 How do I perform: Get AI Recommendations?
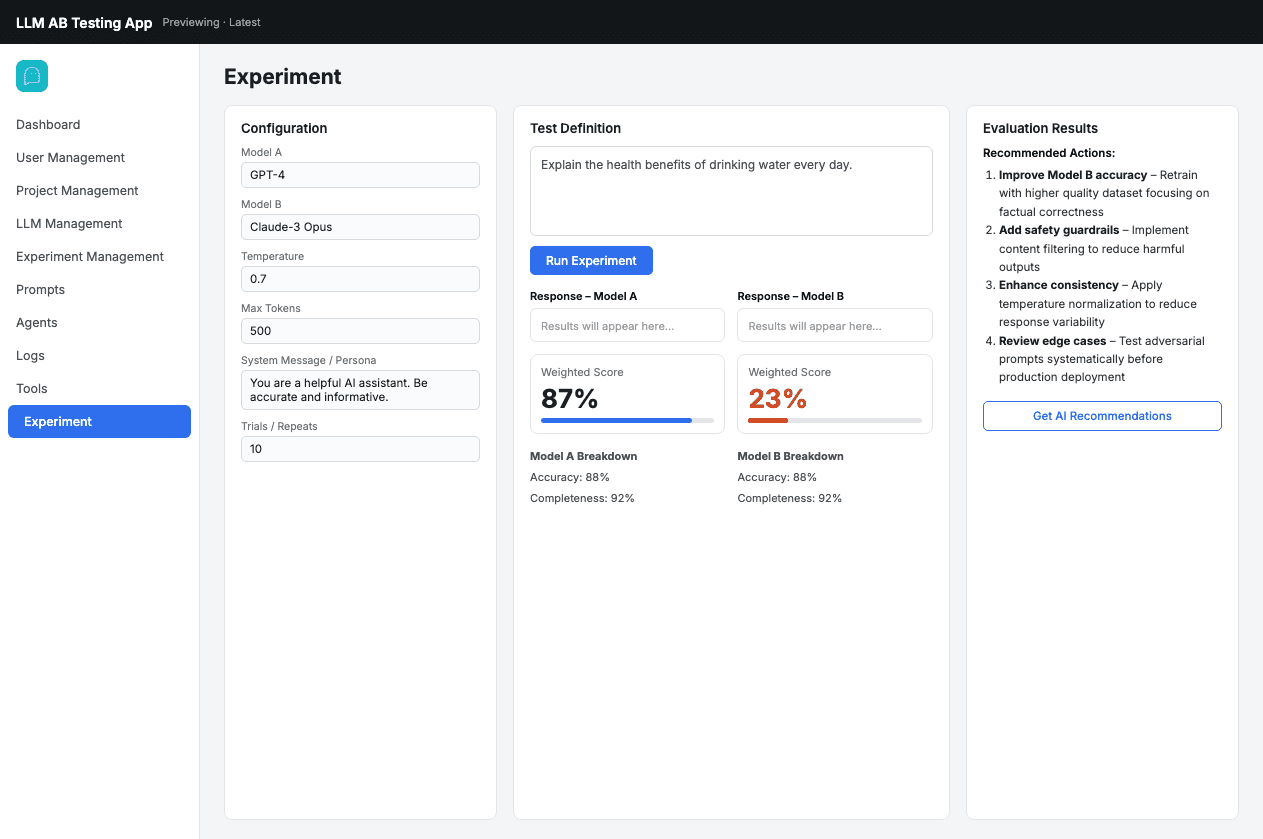[x=1102, y=416]
